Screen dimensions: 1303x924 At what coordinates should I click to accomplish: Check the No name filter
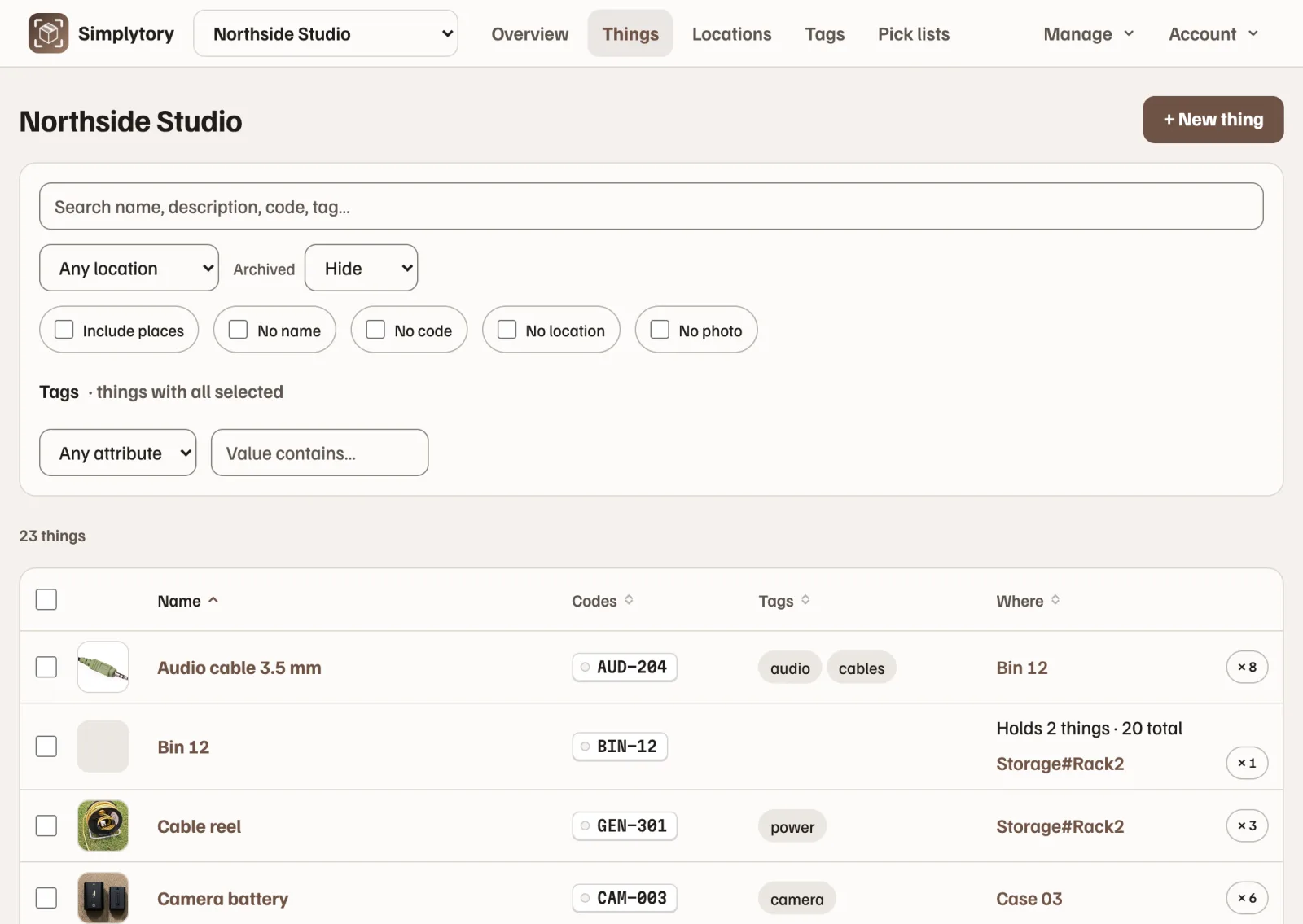[238, 329]
